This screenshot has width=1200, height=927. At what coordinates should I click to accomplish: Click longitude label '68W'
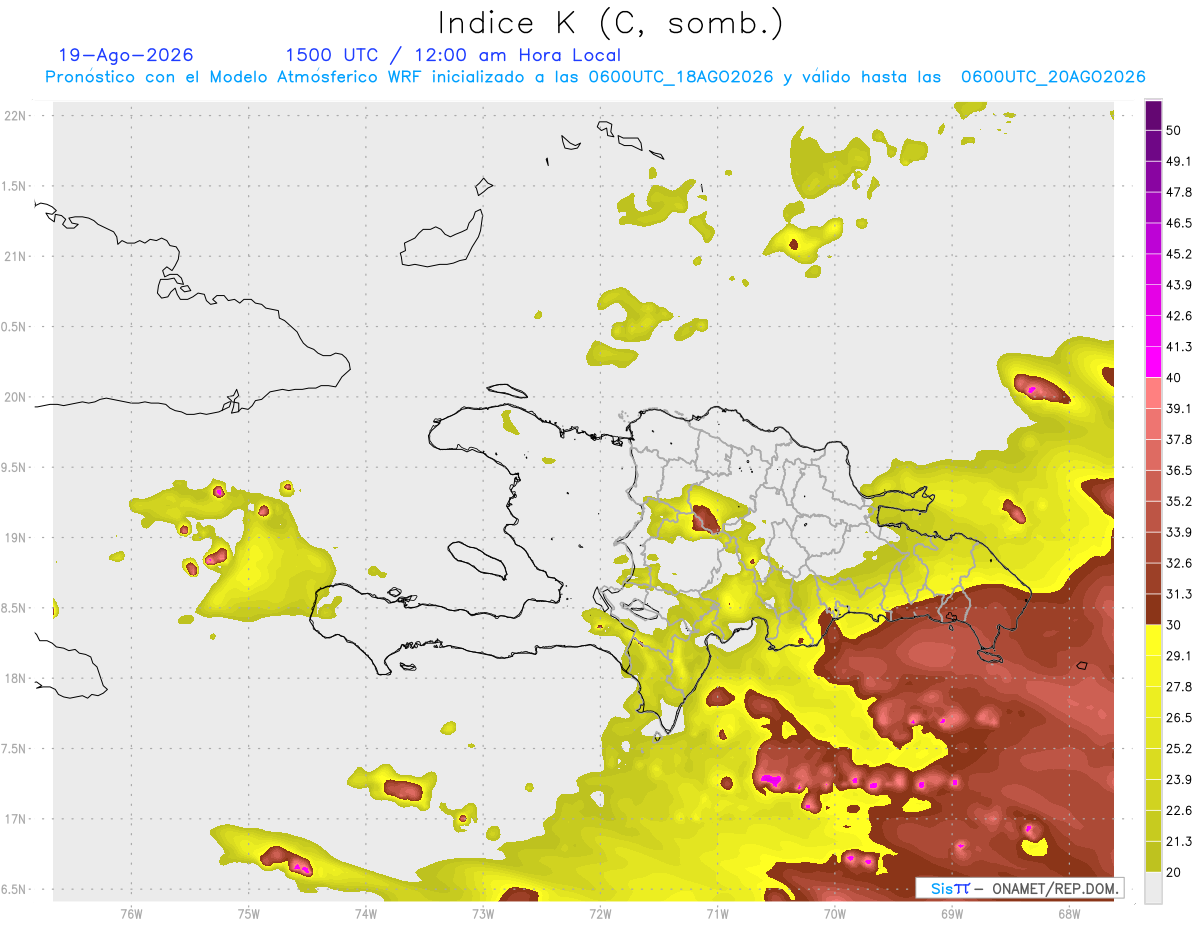[x=1069, y=913]
